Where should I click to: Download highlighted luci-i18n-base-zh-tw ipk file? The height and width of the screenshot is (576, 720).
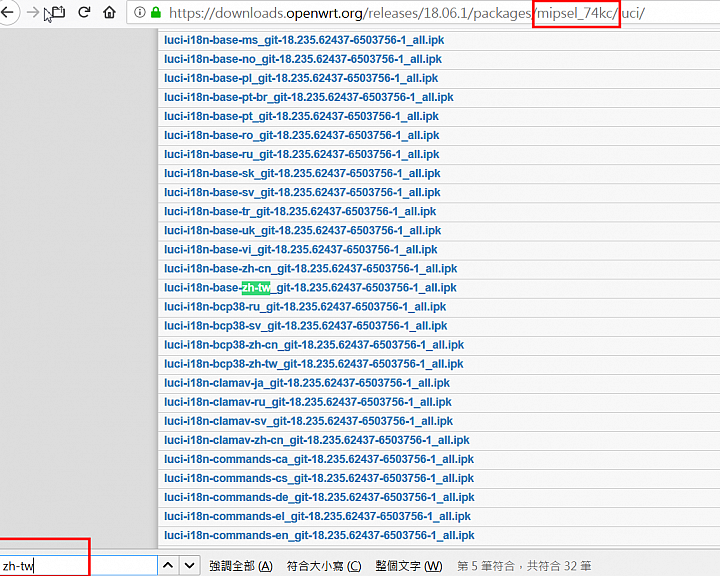(x=310, y=288)
